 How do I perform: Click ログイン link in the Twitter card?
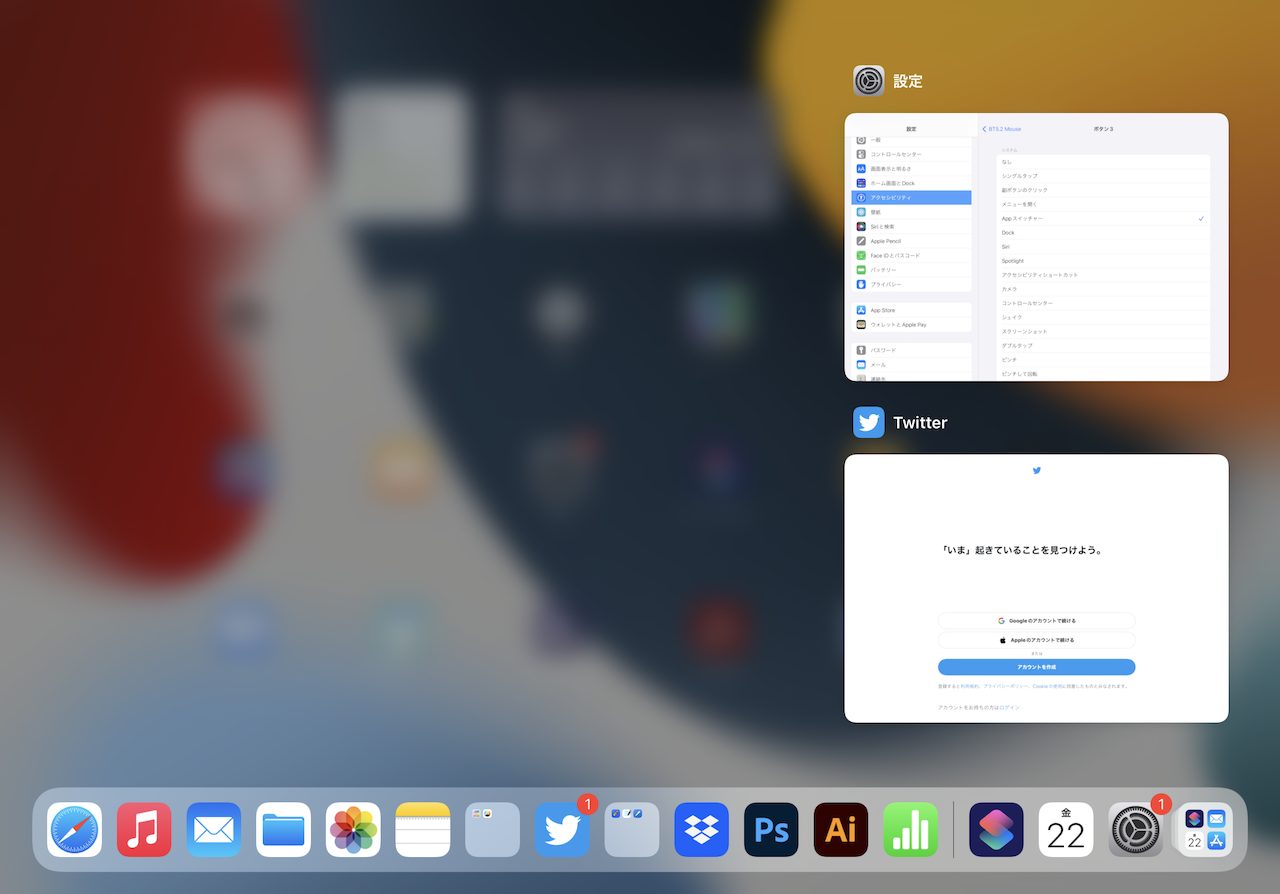1010,707
